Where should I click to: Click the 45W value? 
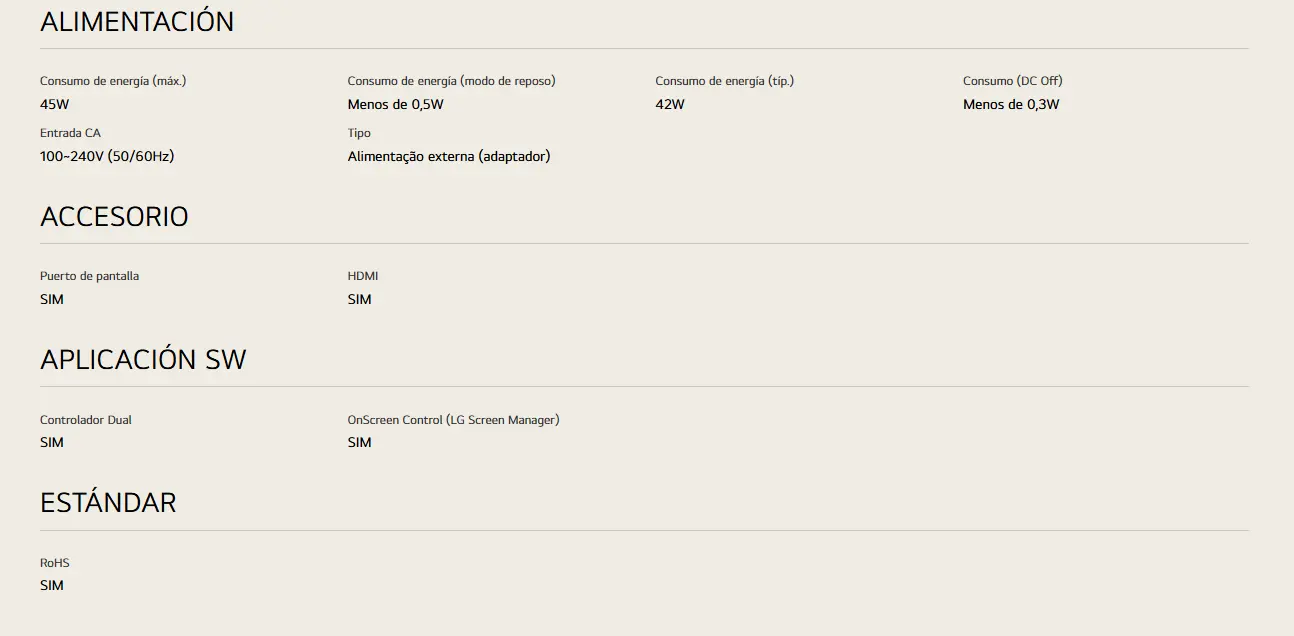[x=55, y=104]
